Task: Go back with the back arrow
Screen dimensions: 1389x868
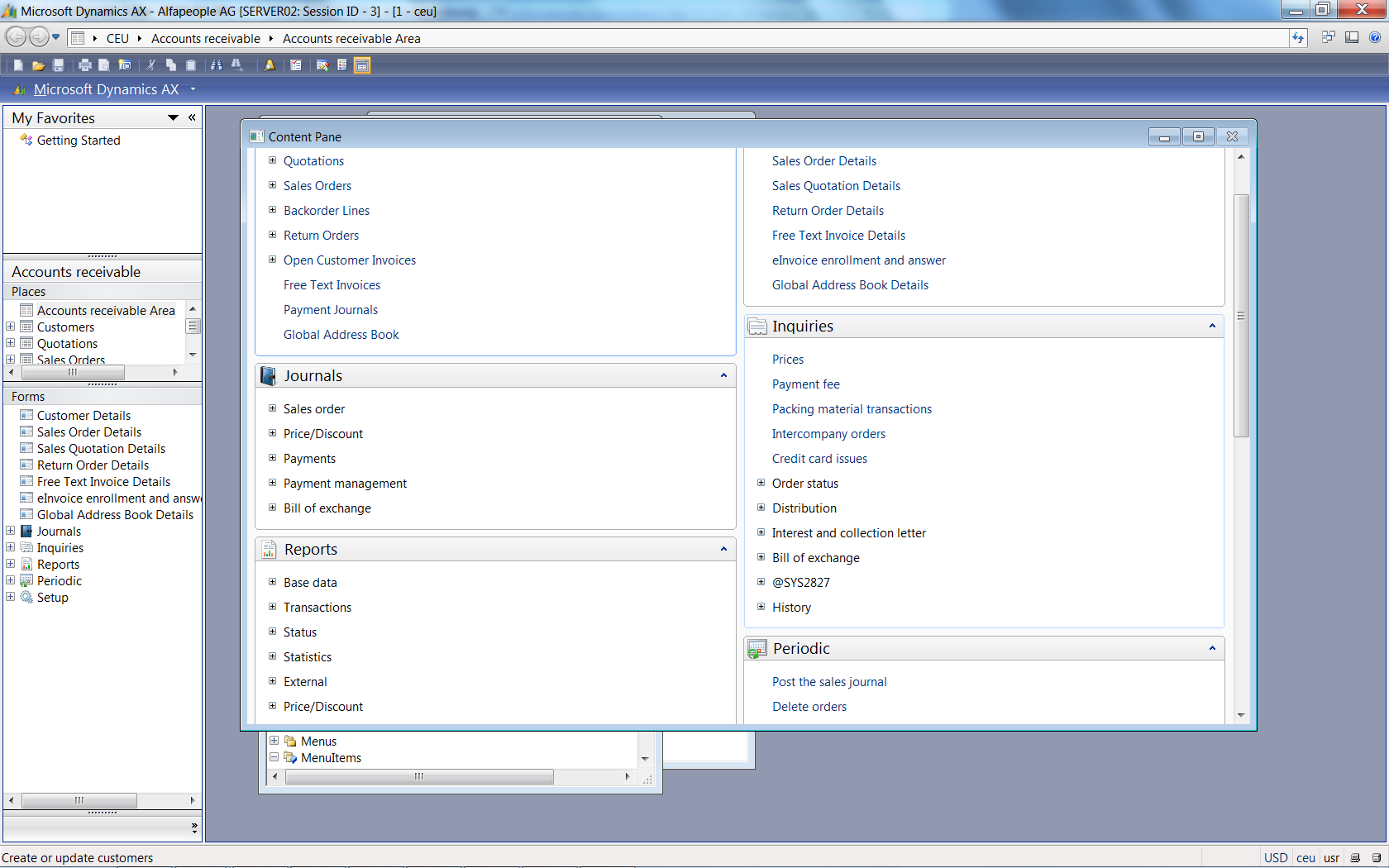Action: [16, 37]
